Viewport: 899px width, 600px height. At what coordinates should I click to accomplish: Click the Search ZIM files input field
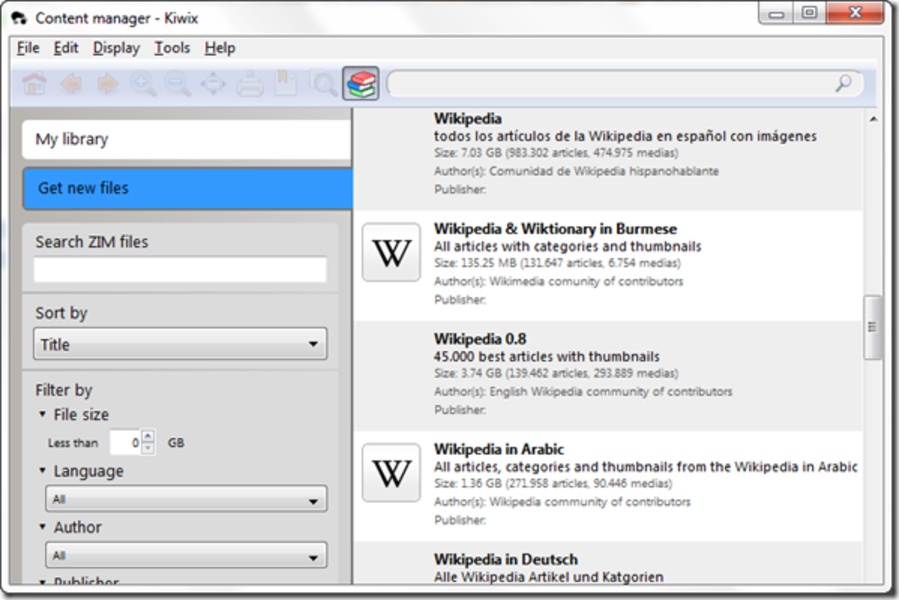click(x=180, y=270)
